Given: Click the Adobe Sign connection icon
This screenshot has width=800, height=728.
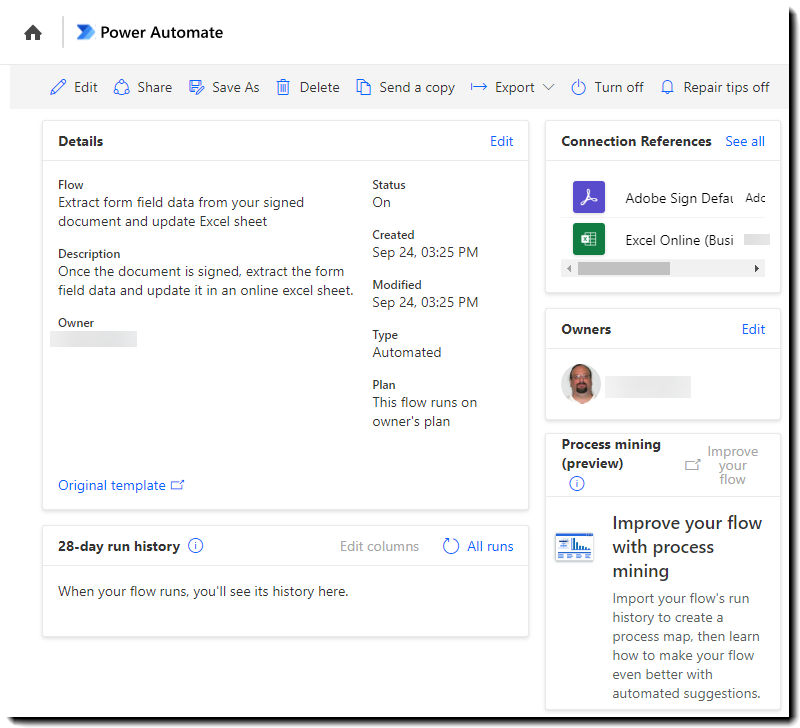Looking at the screenshot, I should pyautogui.click(x=589, y=197).
